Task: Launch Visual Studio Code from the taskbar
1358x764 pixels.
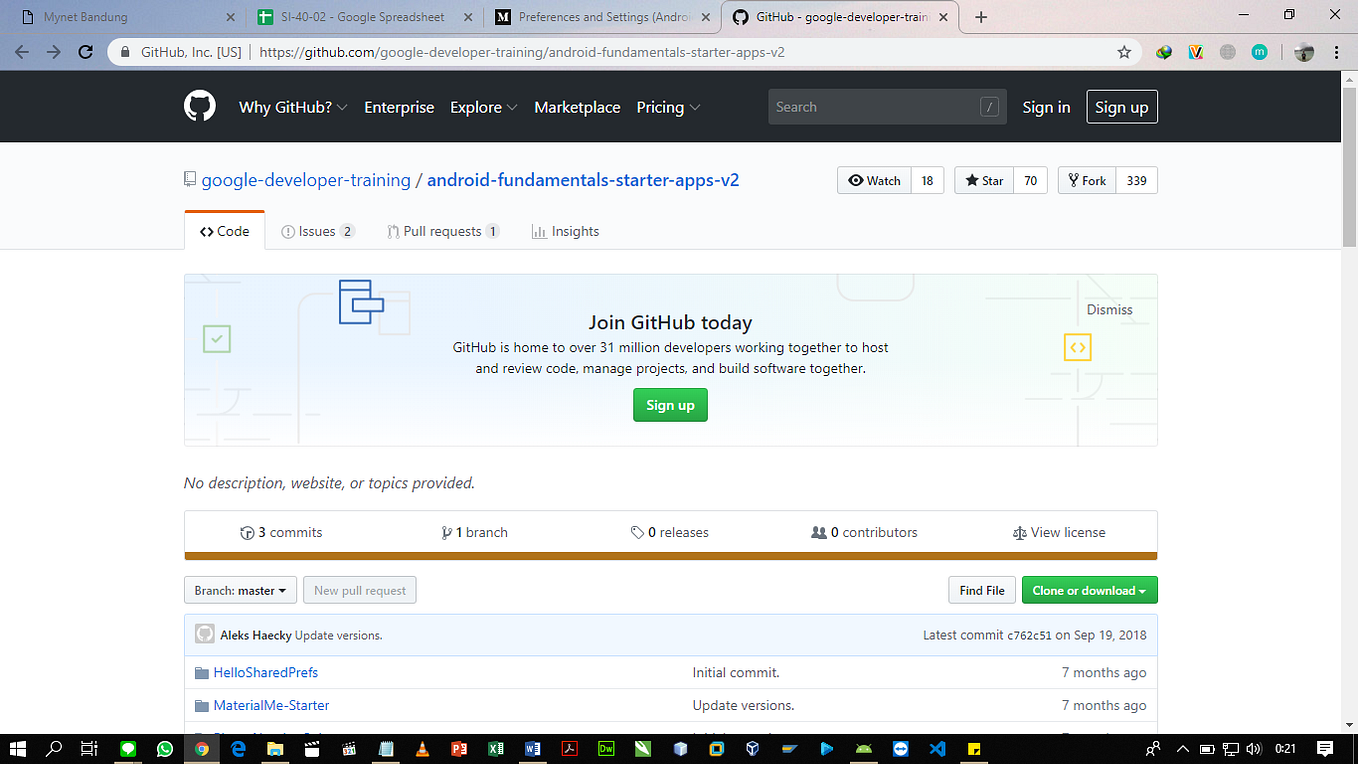Action: 937,749
